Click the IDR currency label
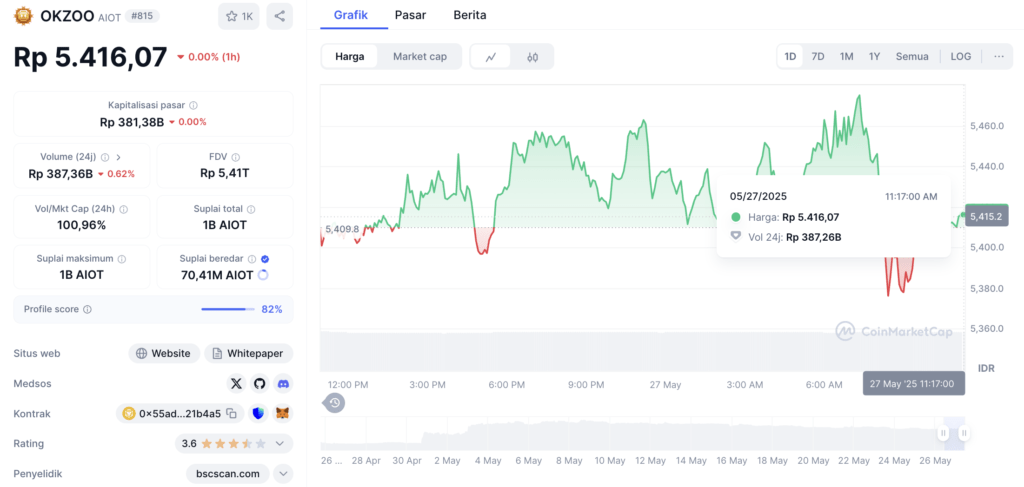Image resolution: width=1024 pixels, height=487 pixels. (986, 368)
